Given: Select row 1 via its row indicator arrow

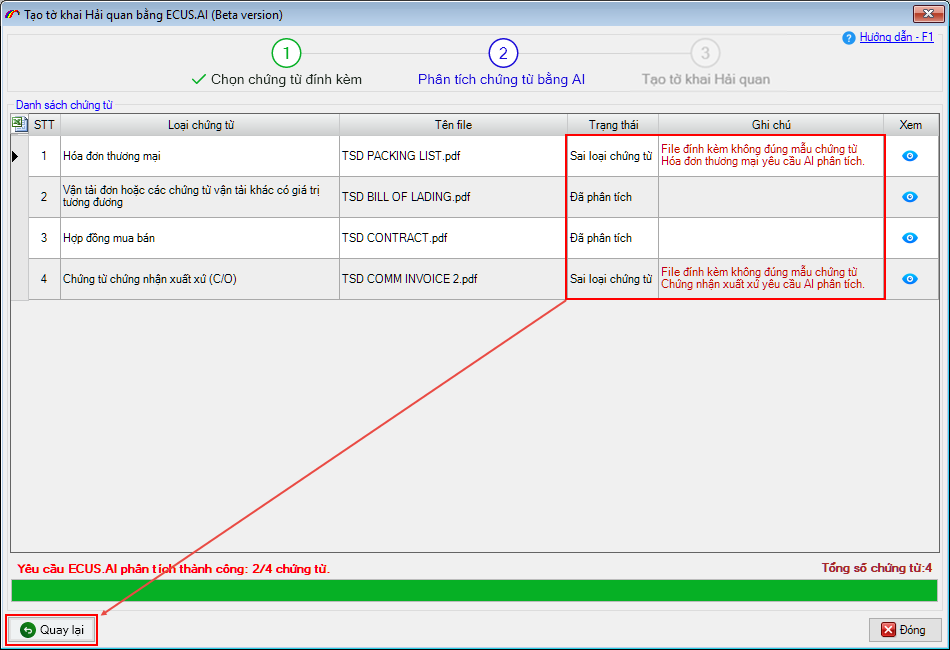Looking at the screenshot, I should (x=15, y=156).
